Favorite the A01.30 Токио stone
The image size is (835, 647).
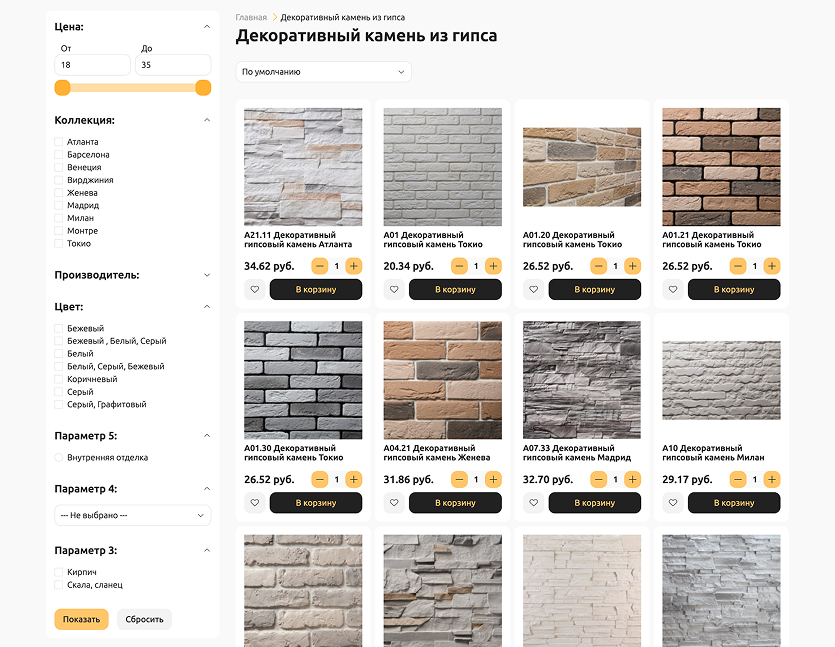254,503
